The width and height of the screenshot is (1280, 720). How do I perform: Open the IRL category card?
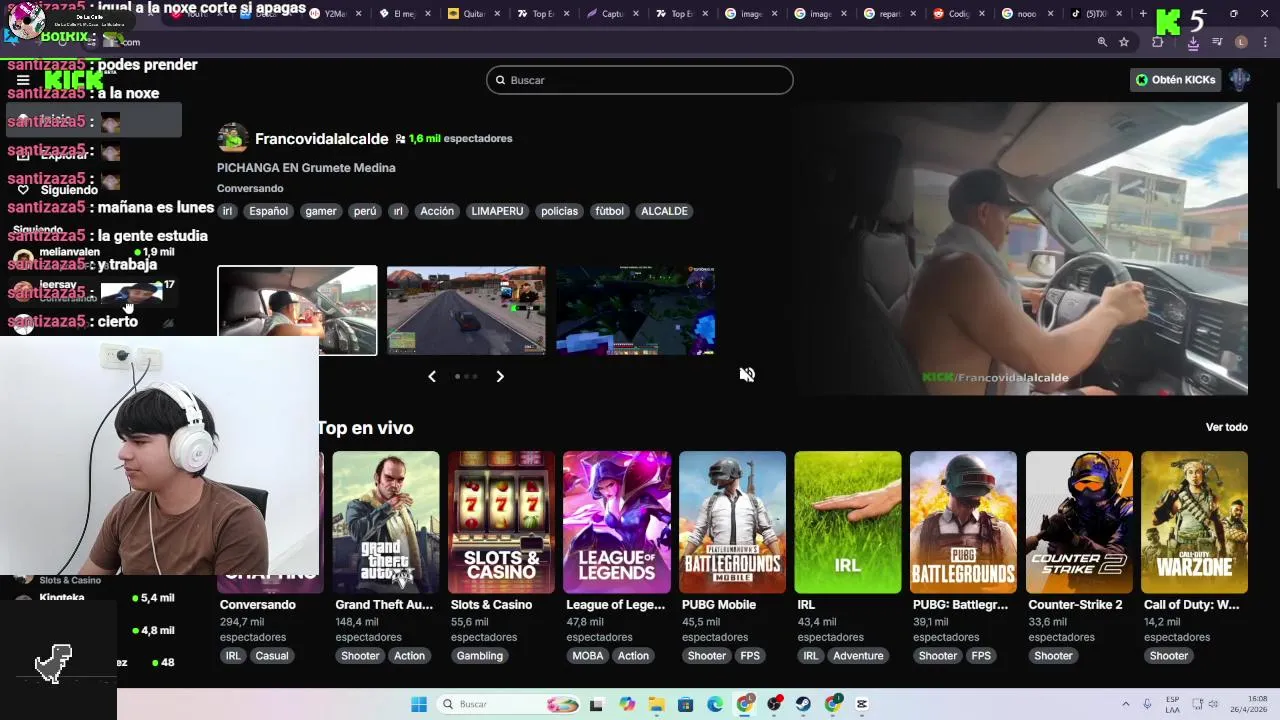(x=848, y=522)
